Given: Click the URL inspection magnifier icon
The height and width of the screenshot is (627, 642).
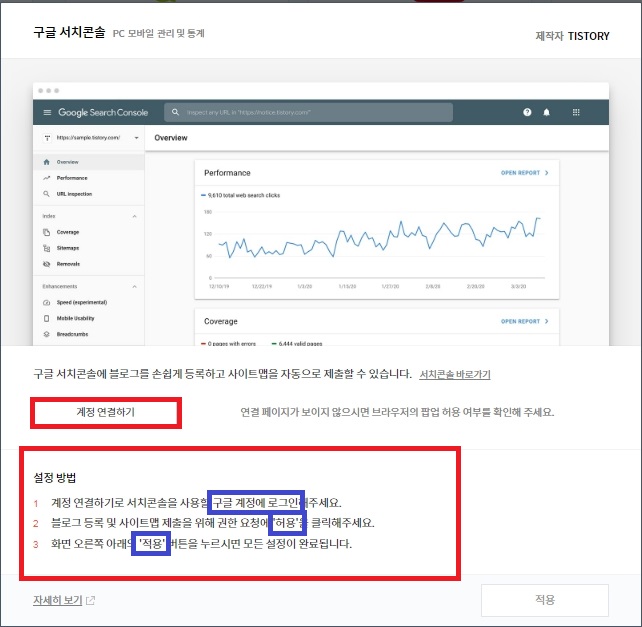Looking at the screenshot, I should point(46,194).
